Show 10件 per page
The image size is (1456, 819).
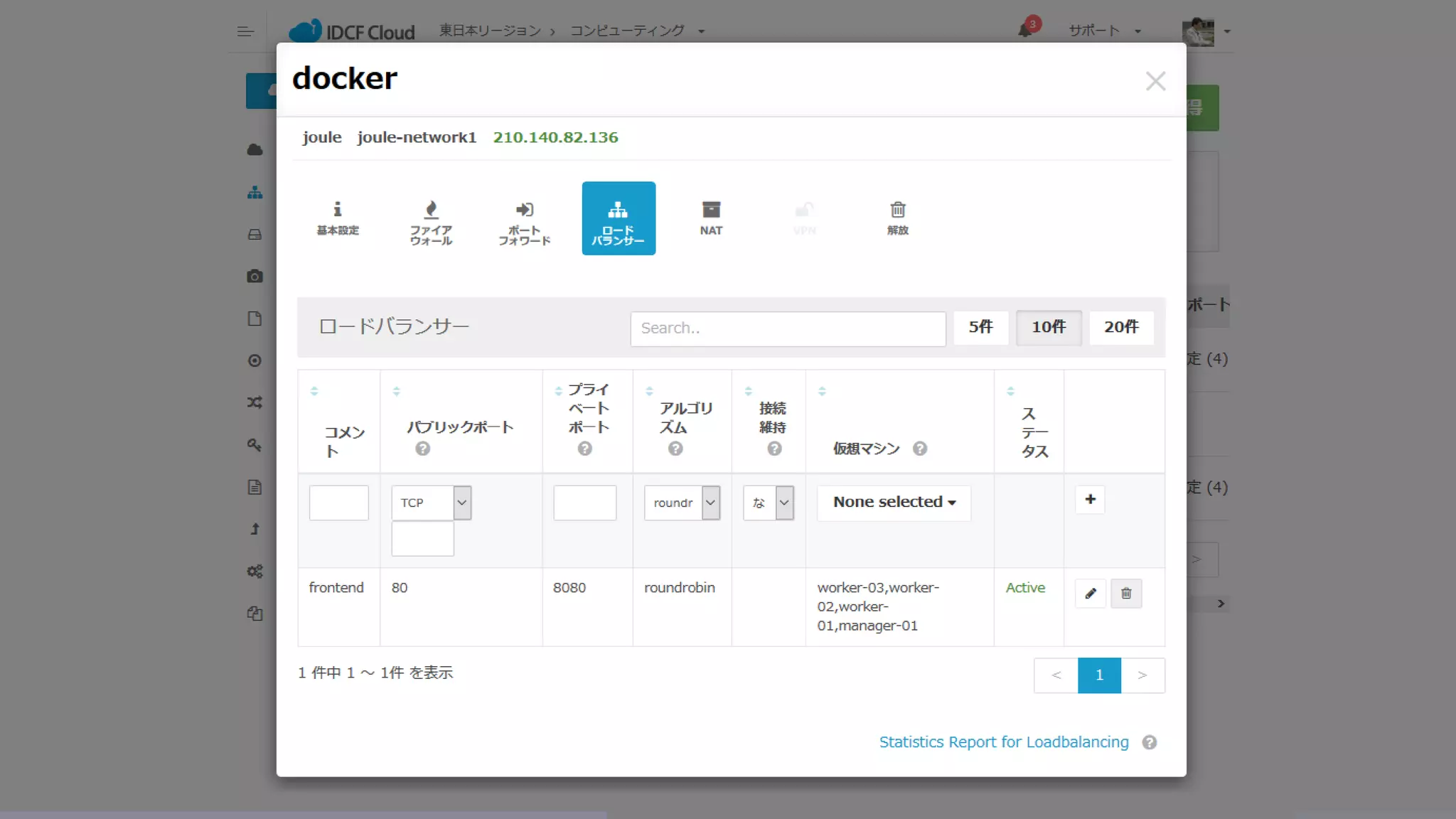[x=1049, y=327]
